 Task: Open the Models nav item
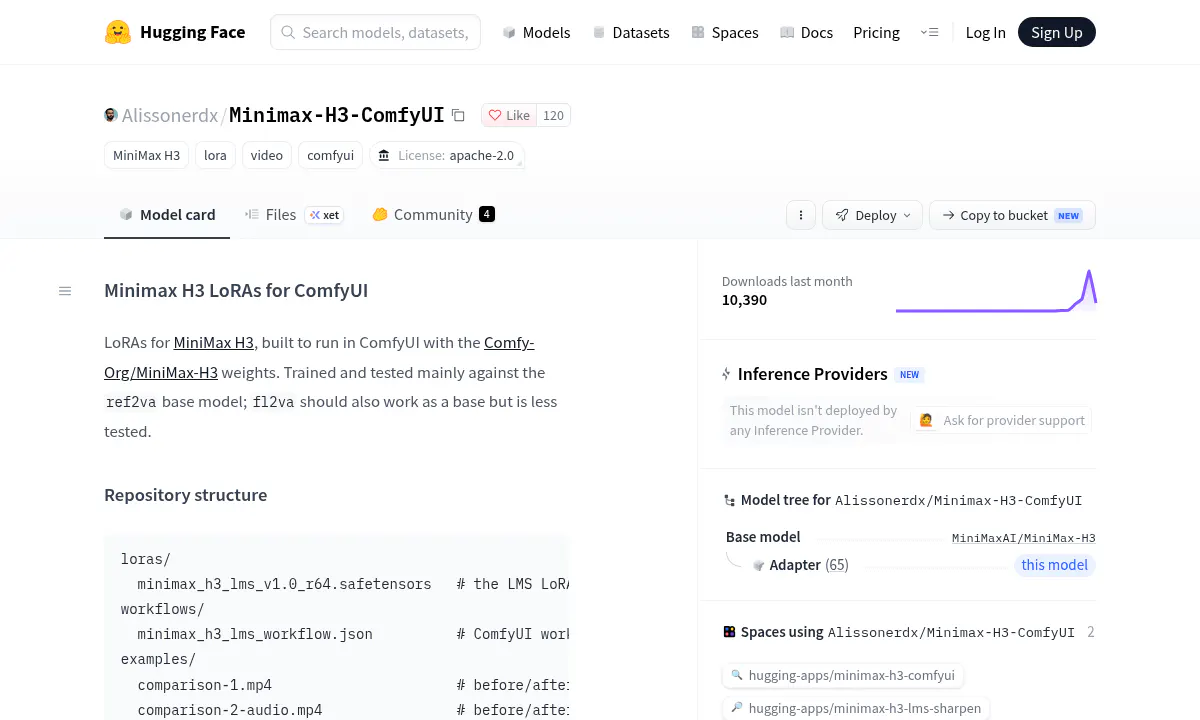click(x=536, y=32)
